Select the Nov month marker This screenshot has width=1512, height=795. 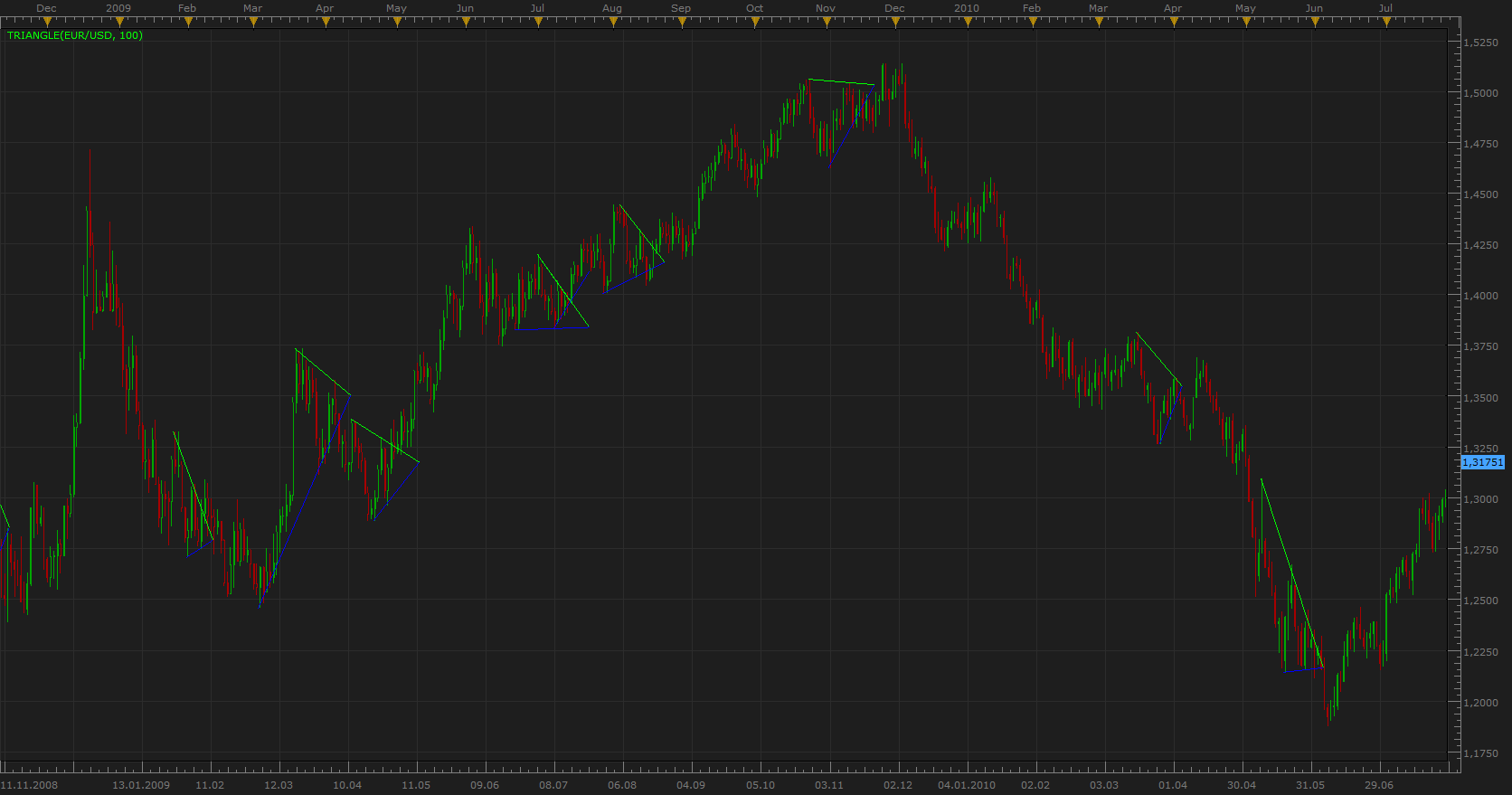(826, 8)
